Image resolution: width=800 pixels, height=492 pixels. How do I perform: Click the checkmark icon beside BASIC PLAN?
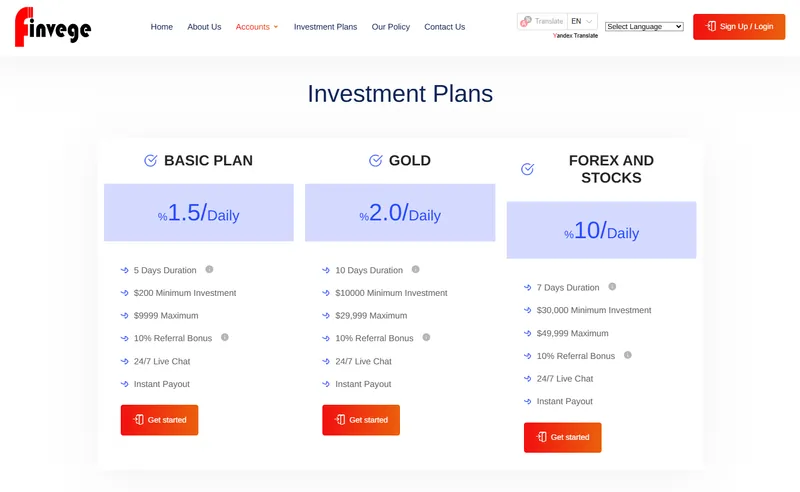point(151,161)
